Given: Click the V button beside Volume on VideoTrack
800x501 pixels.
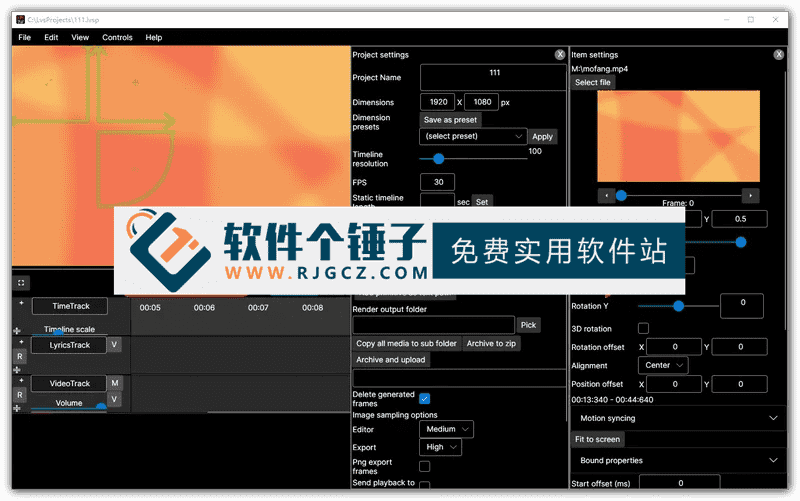Looking at the screenshot, I should 114,399.
